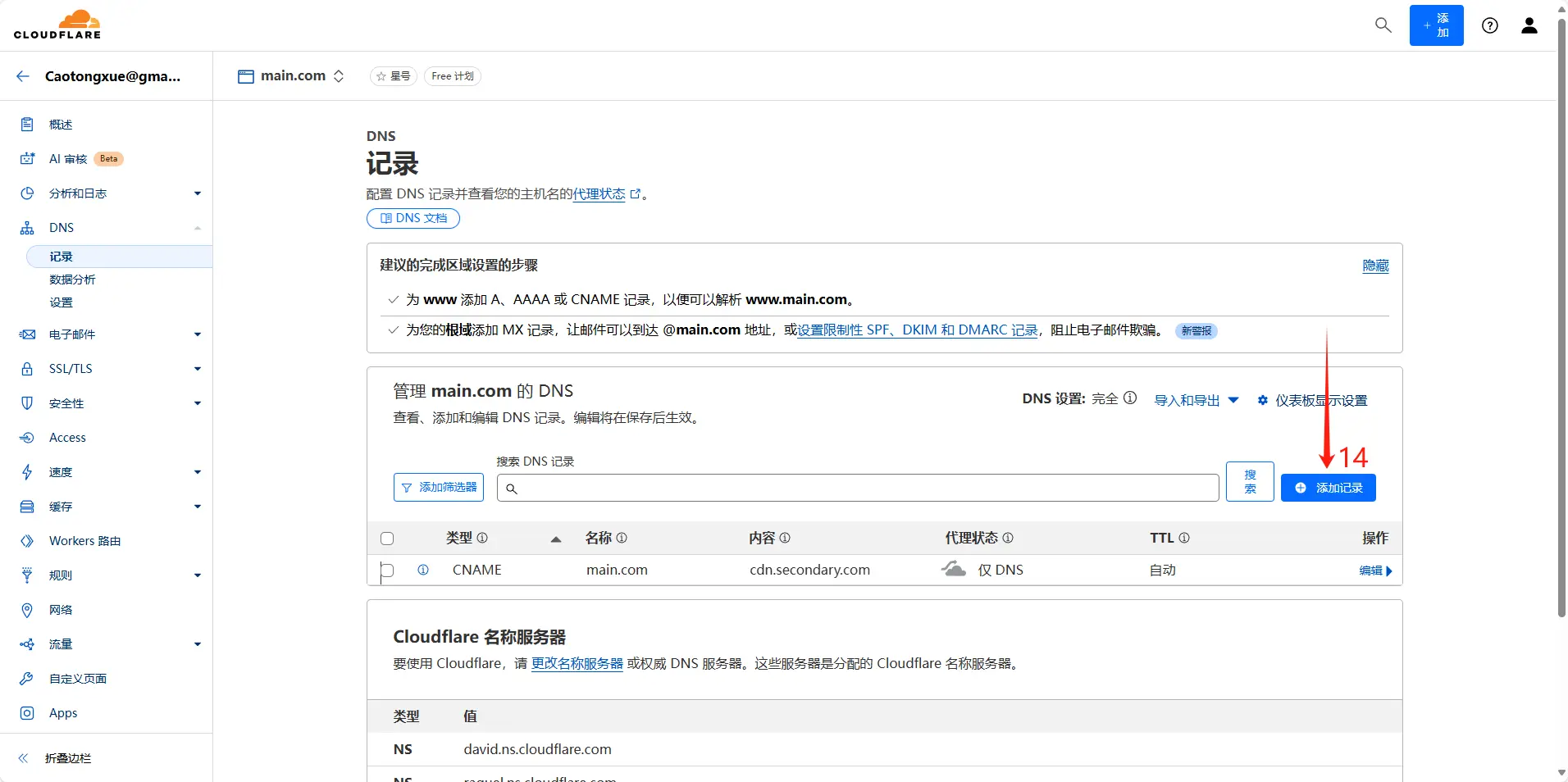Image resolution: width=1568 pixels, height=782 pixels.
Task: Open 数据分析 under DNS
Action: tap(72, 280)
